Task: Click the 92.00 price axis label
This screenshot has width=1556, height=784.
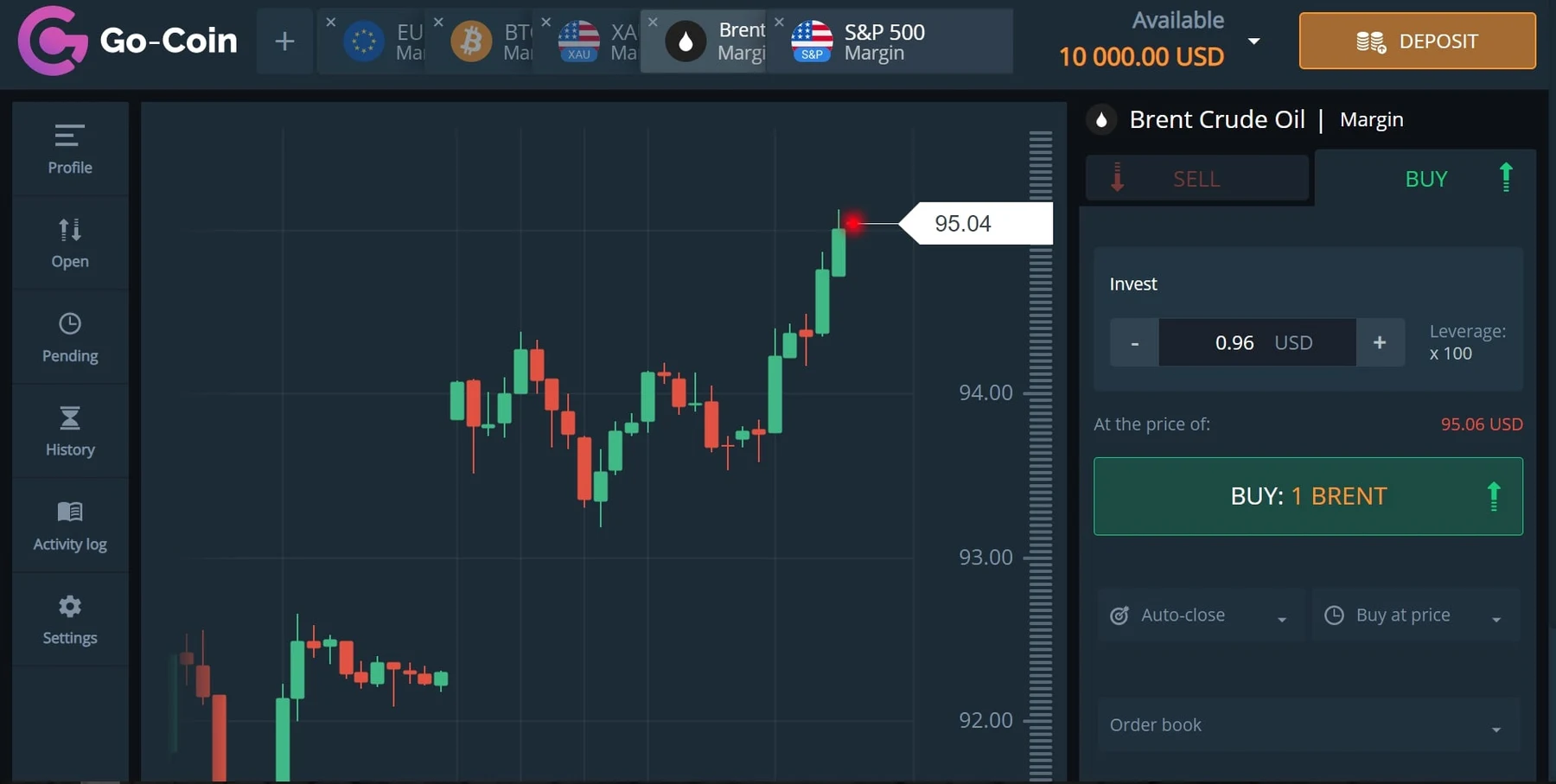Action: [985, 720]
